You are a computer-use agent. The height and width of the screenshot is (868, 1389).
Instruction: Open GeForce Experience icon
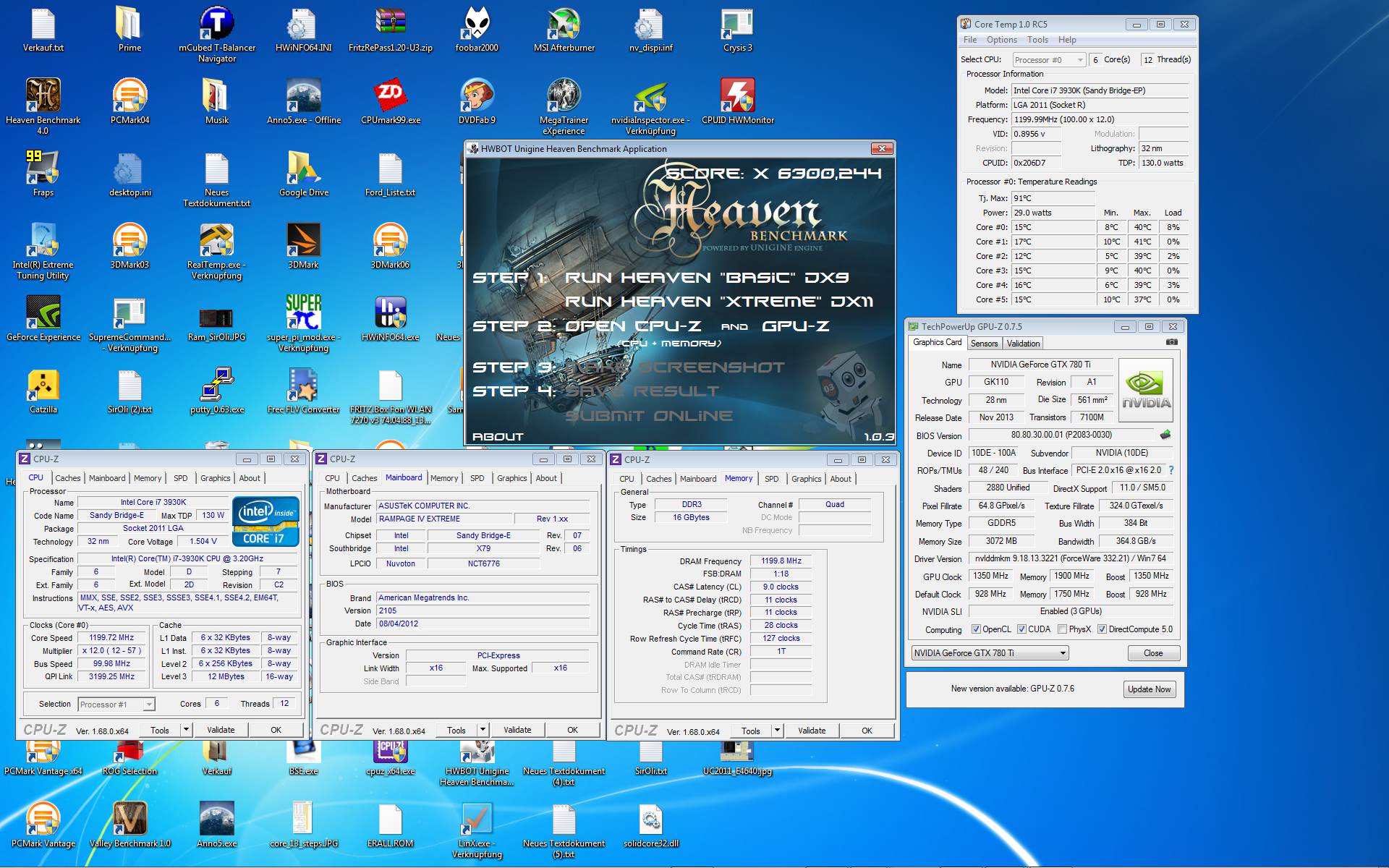click(x=43, y=318)
